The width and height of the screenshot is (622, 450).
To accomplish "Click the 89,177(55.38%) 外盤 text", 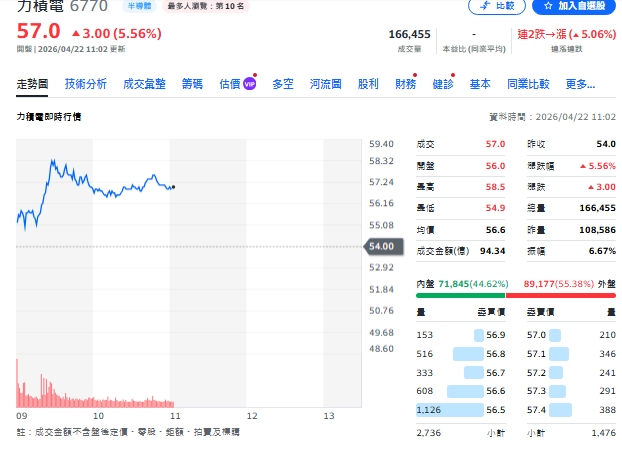I will 570,284.
